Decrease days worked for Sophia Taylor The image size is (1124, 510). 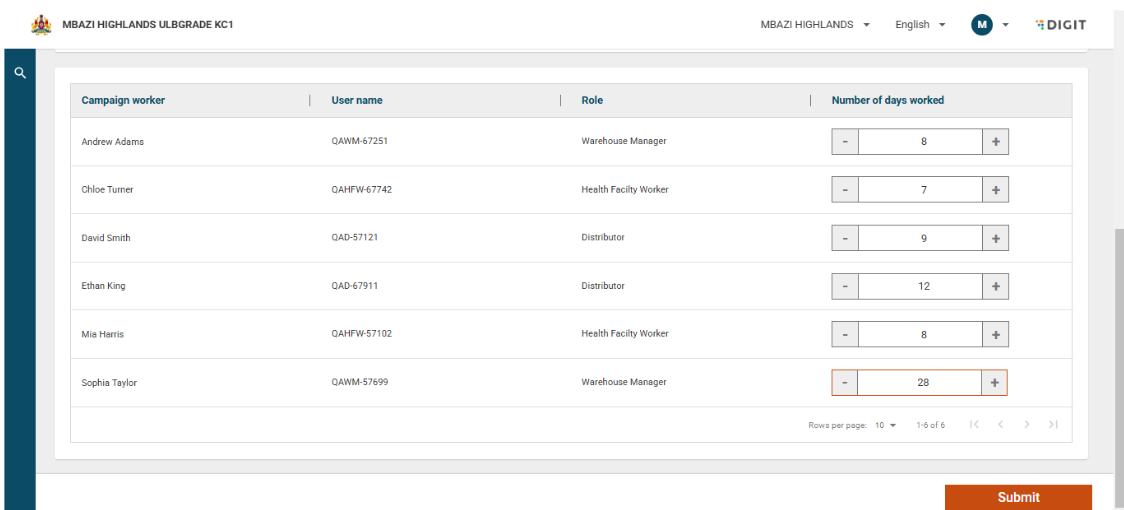845,382
